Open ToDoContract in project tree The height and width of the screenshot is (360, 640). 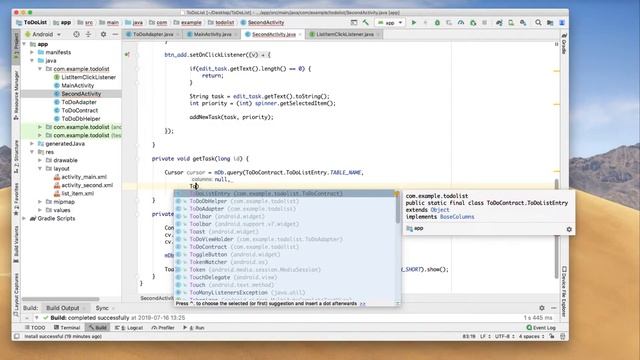point(80,110)
